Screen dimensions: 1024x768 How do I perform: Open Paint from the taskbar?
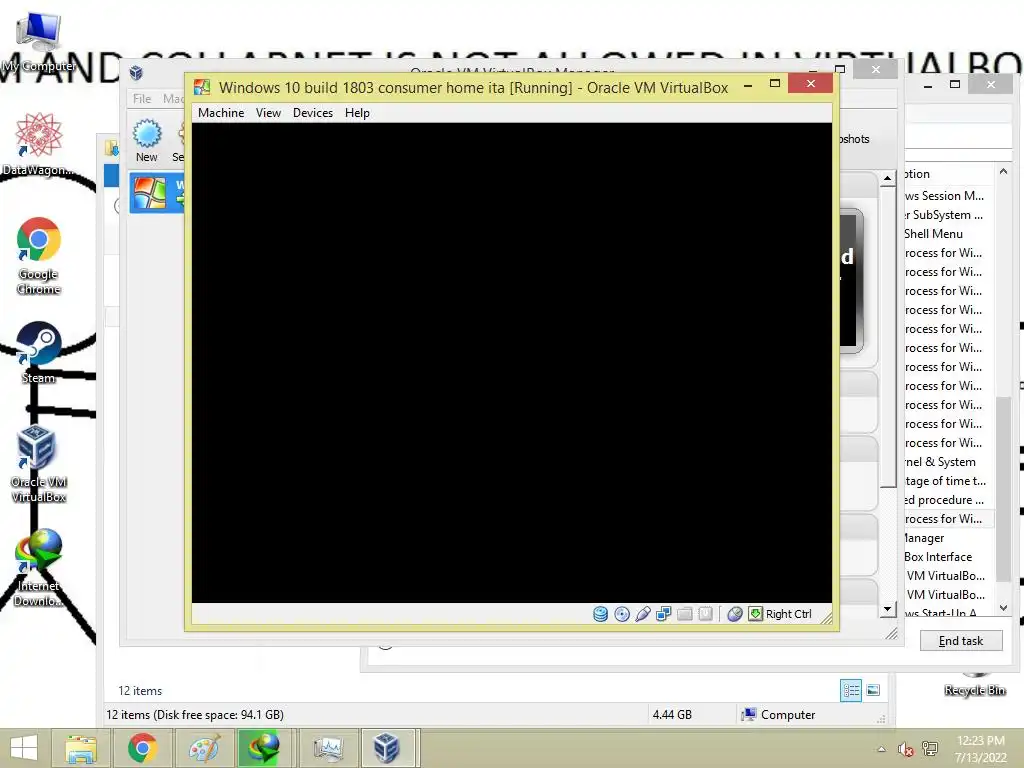(x=204, y=748)
